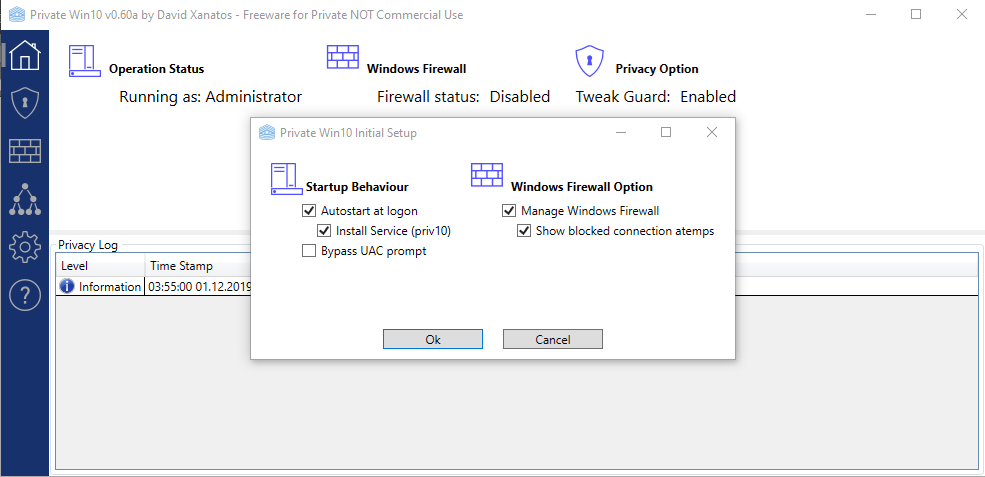Uncheck Install Service (priv10)
The width and height of the screenshot is (985, 477).
324,231
